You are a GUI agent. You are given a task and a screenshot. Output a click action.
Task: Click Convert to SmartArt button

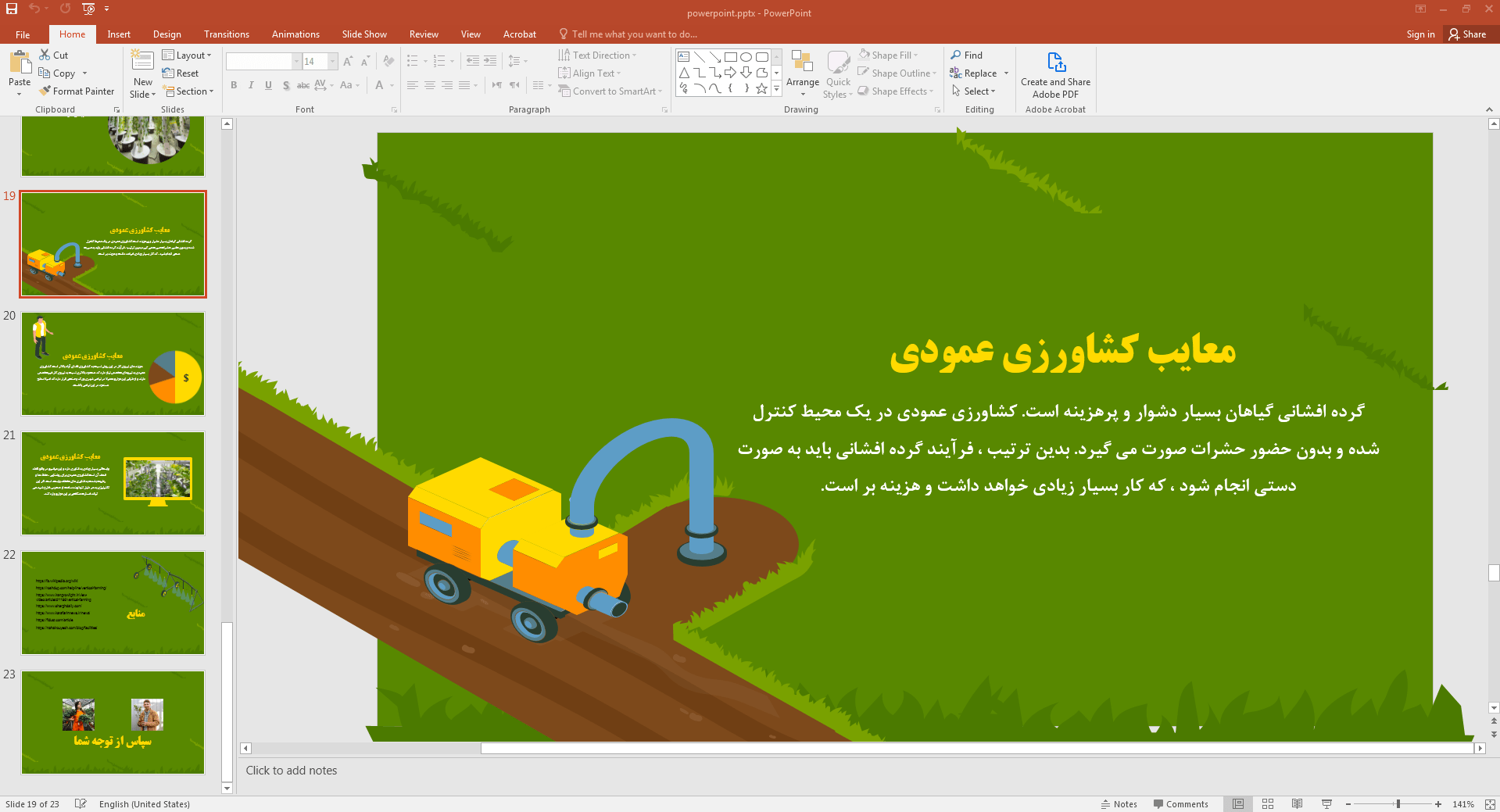coord(610,91)
